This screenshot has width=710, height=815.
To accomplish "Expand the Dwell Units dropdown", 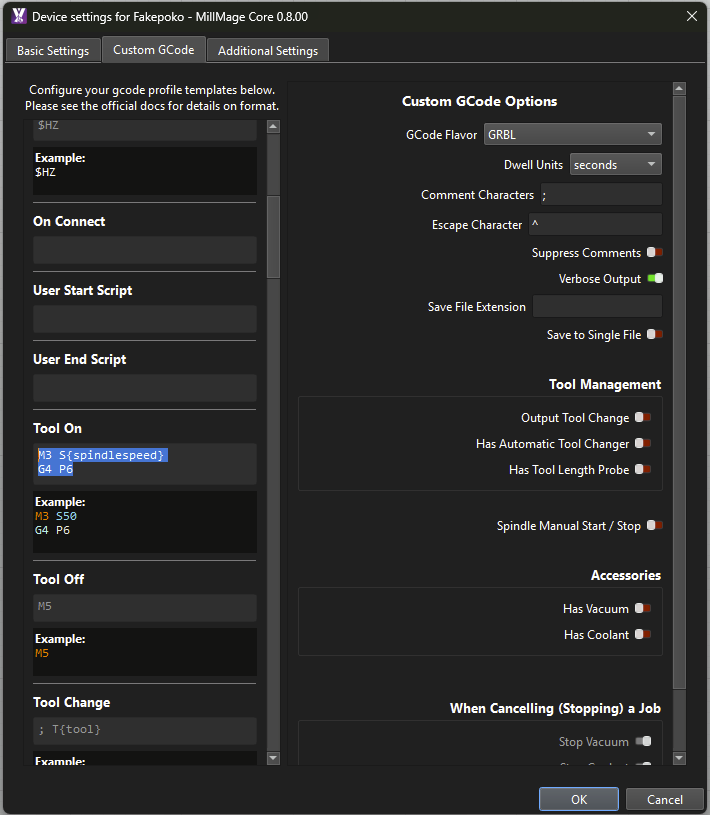I will coord(615,165).
